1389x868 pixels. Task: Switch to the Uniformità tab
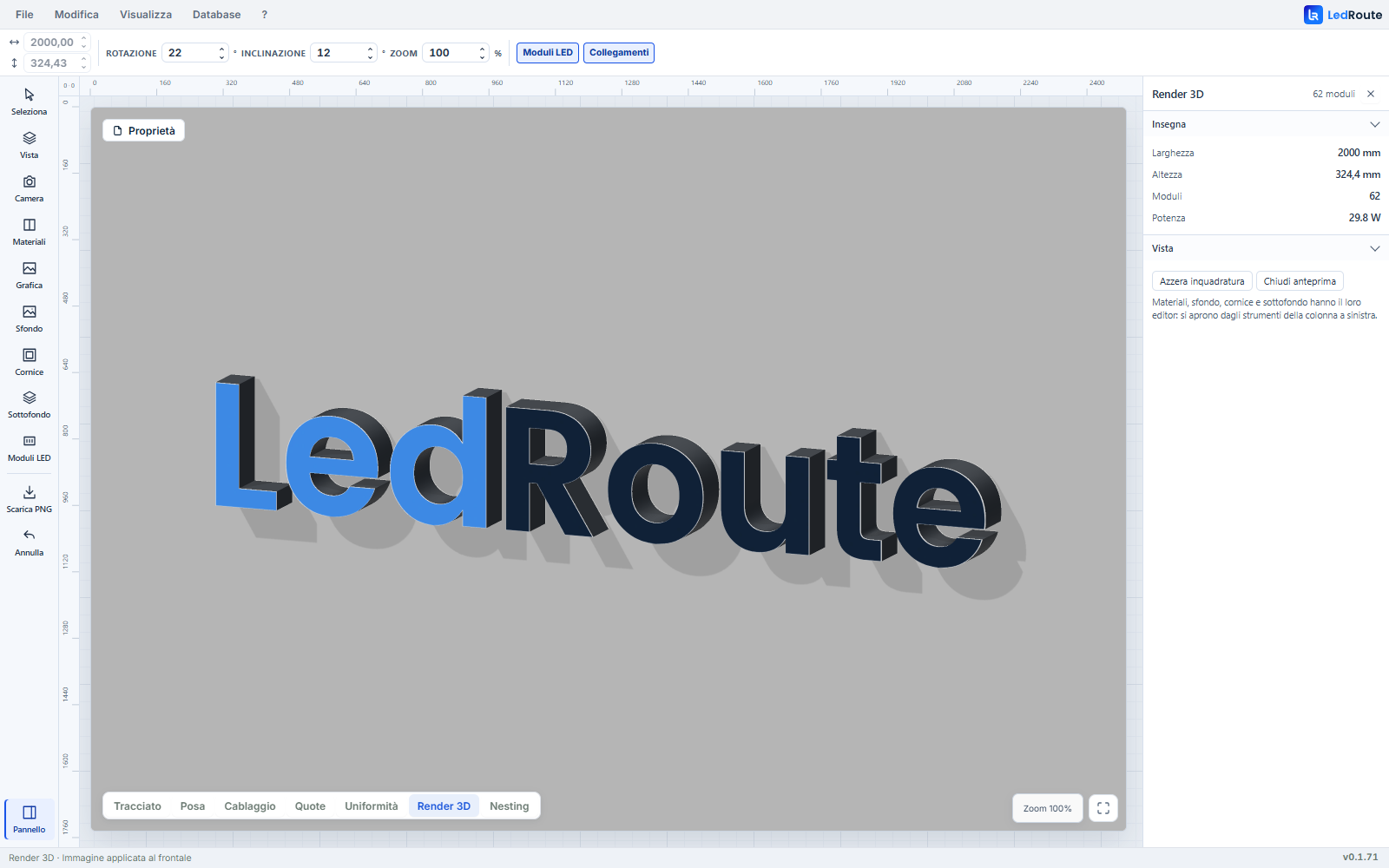point(372,806)
